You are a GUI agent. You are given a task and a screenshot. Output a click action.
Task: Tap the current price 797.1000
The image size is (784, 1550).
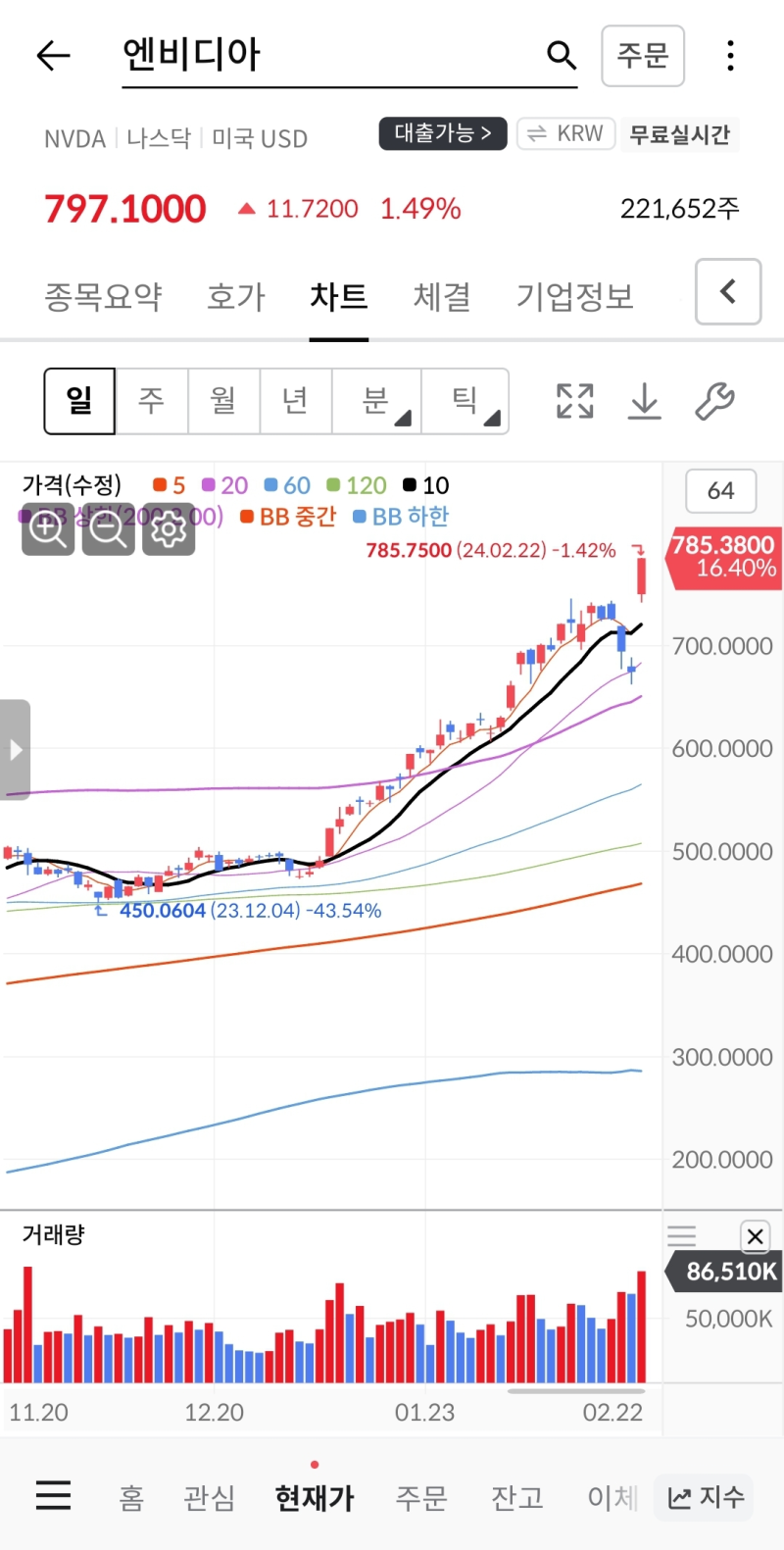(125, 209)
